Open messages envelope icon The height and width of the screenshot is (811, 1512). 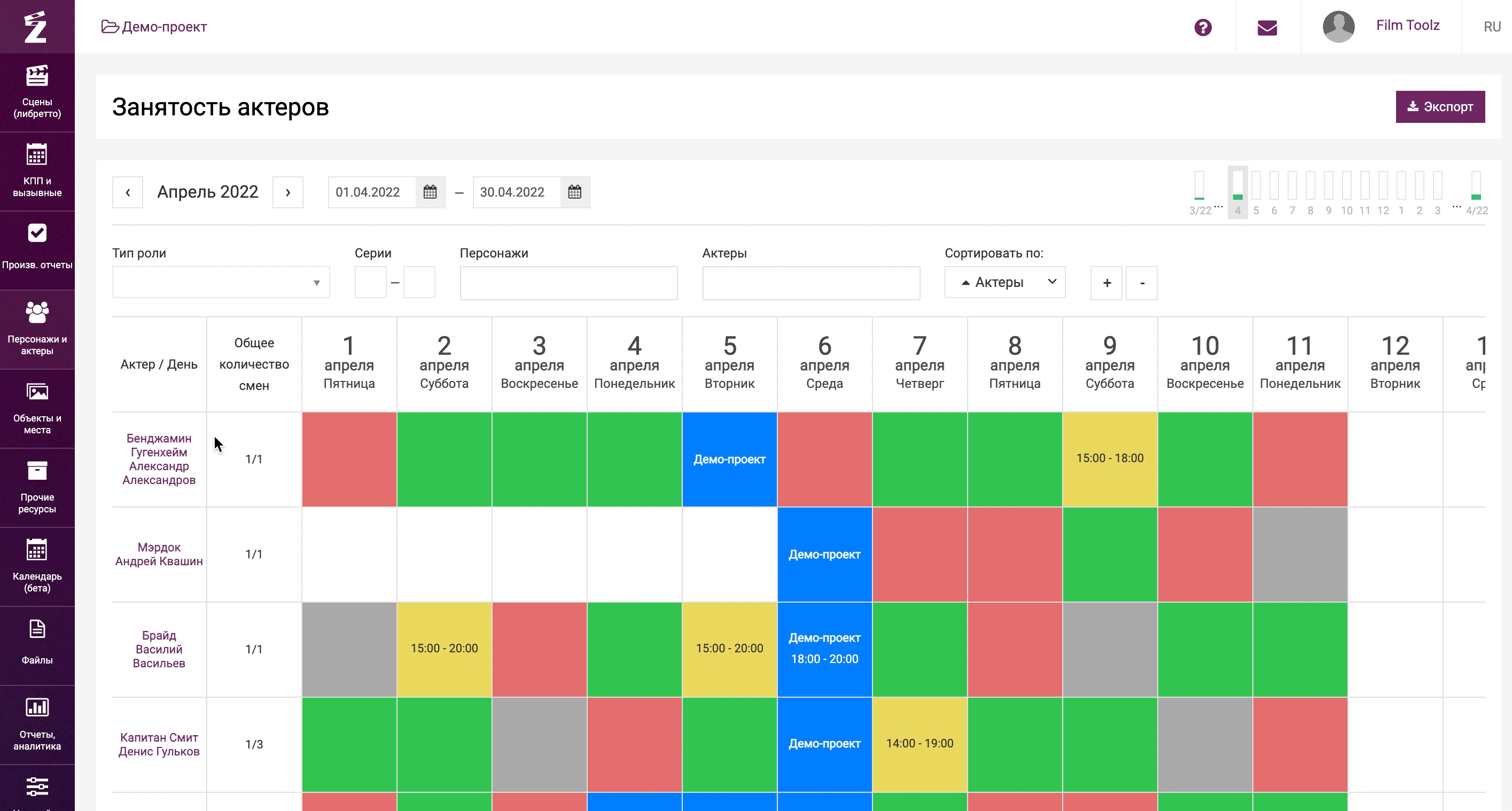1267,28
